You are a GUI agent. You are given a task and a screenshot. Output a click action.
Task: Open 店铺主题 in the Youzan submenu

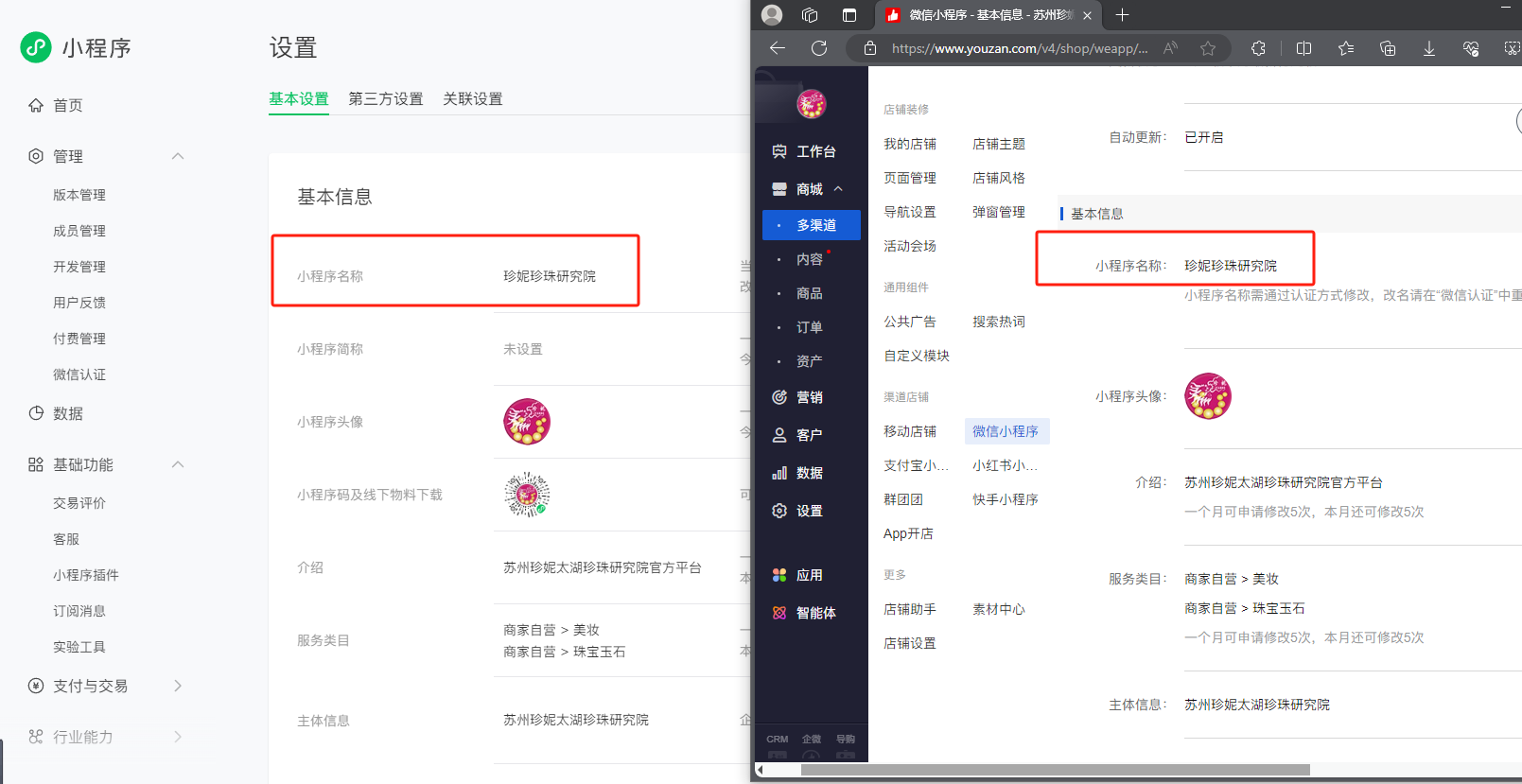[999, 144]
